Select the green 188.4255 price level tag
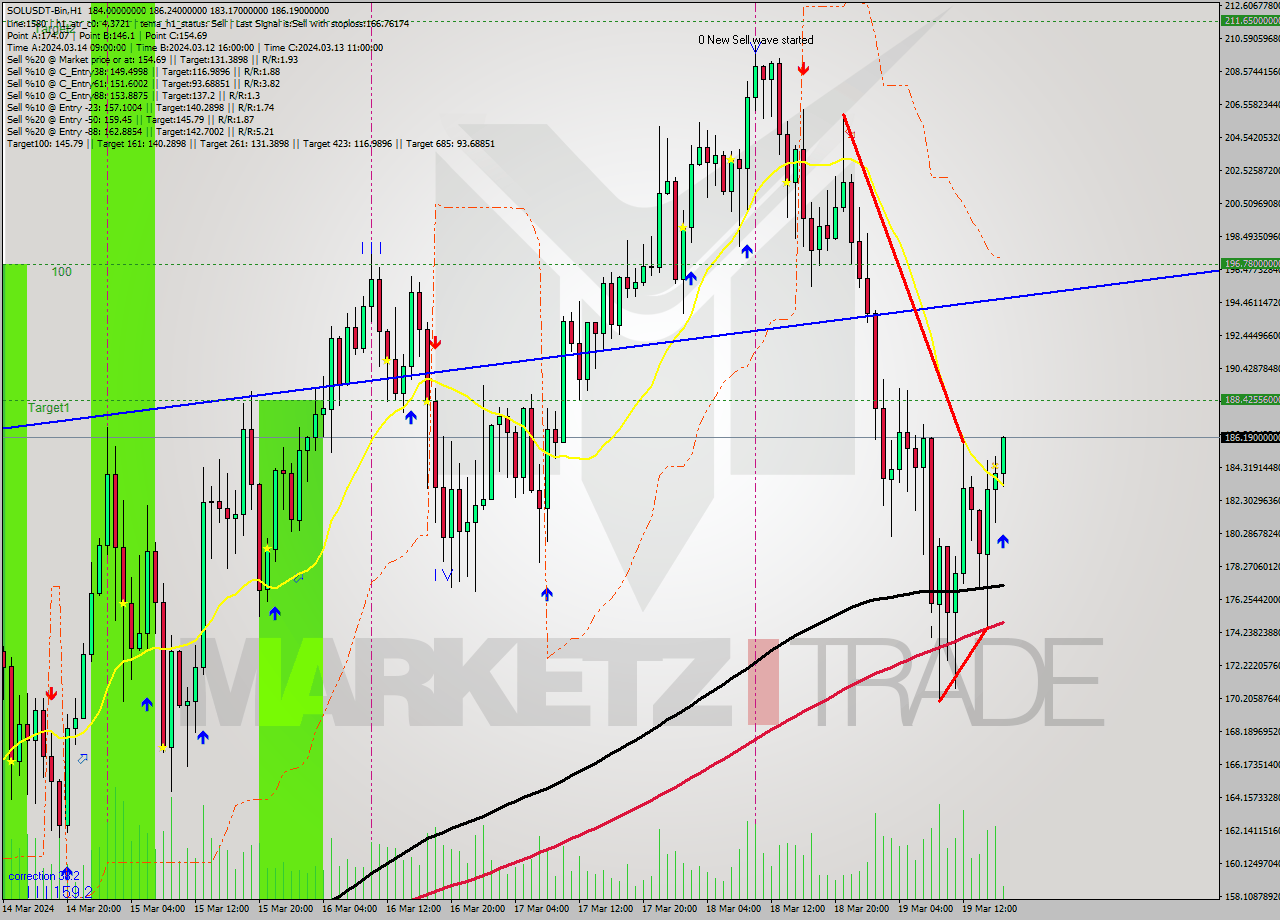Screen dimensions: 1280x920 click(1250, 399)
